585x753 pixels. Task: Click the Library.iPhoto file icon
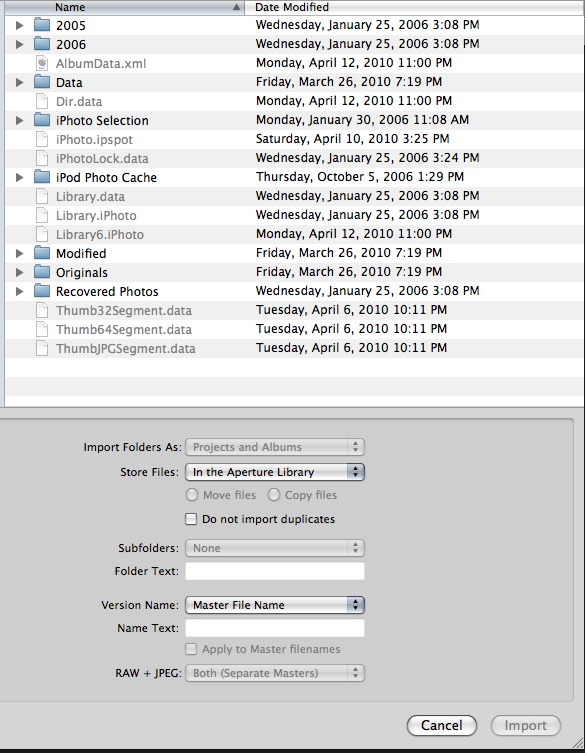(42, 215)
